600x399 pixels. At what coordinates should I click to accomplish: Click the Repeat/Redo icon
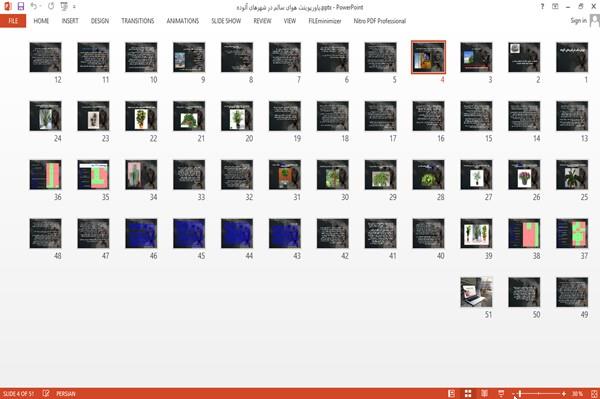pos(51,6)
